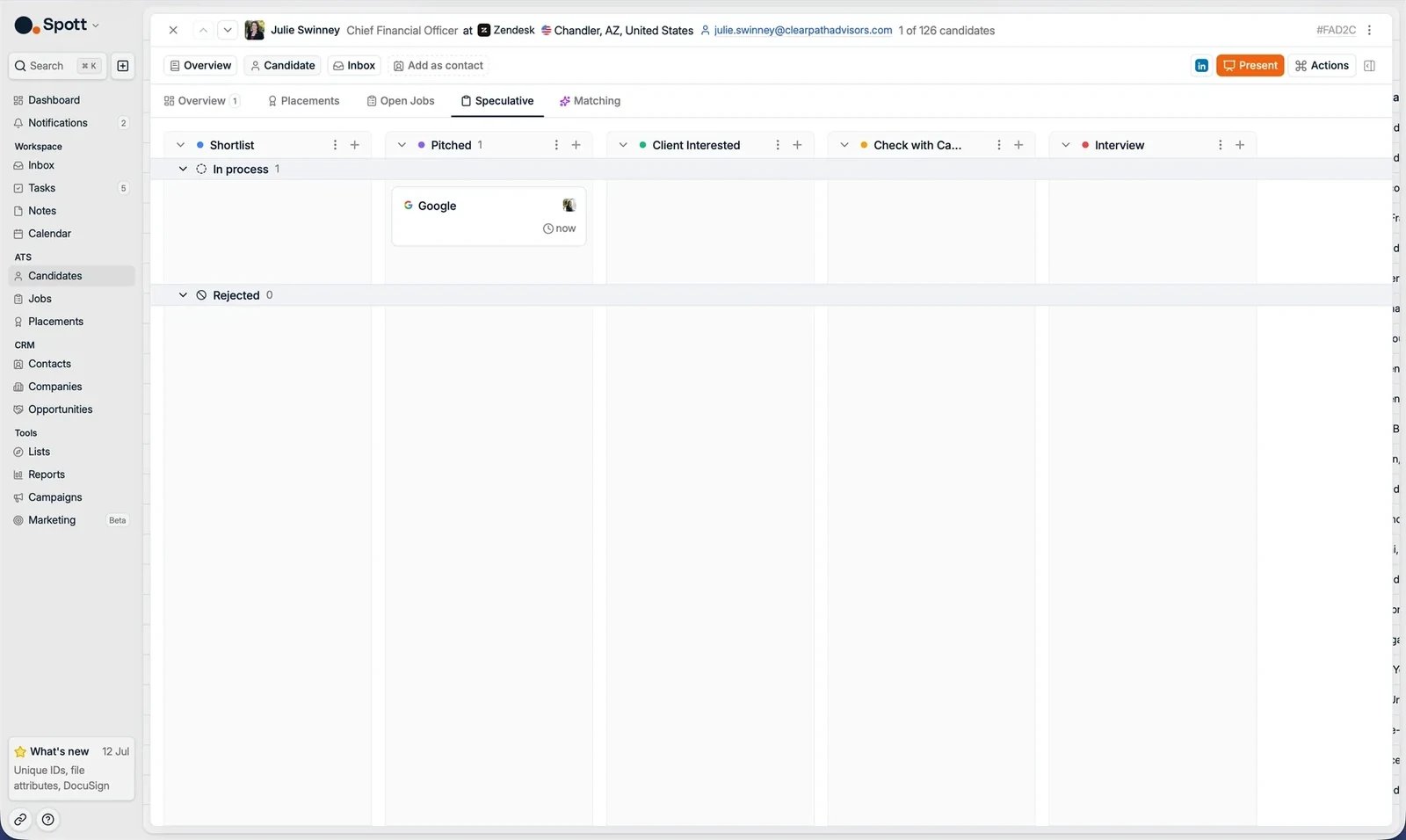Viewport: 1406px width, 840px height.
Task: Open Interview column options menu
Action: (x=1221, y=145)
